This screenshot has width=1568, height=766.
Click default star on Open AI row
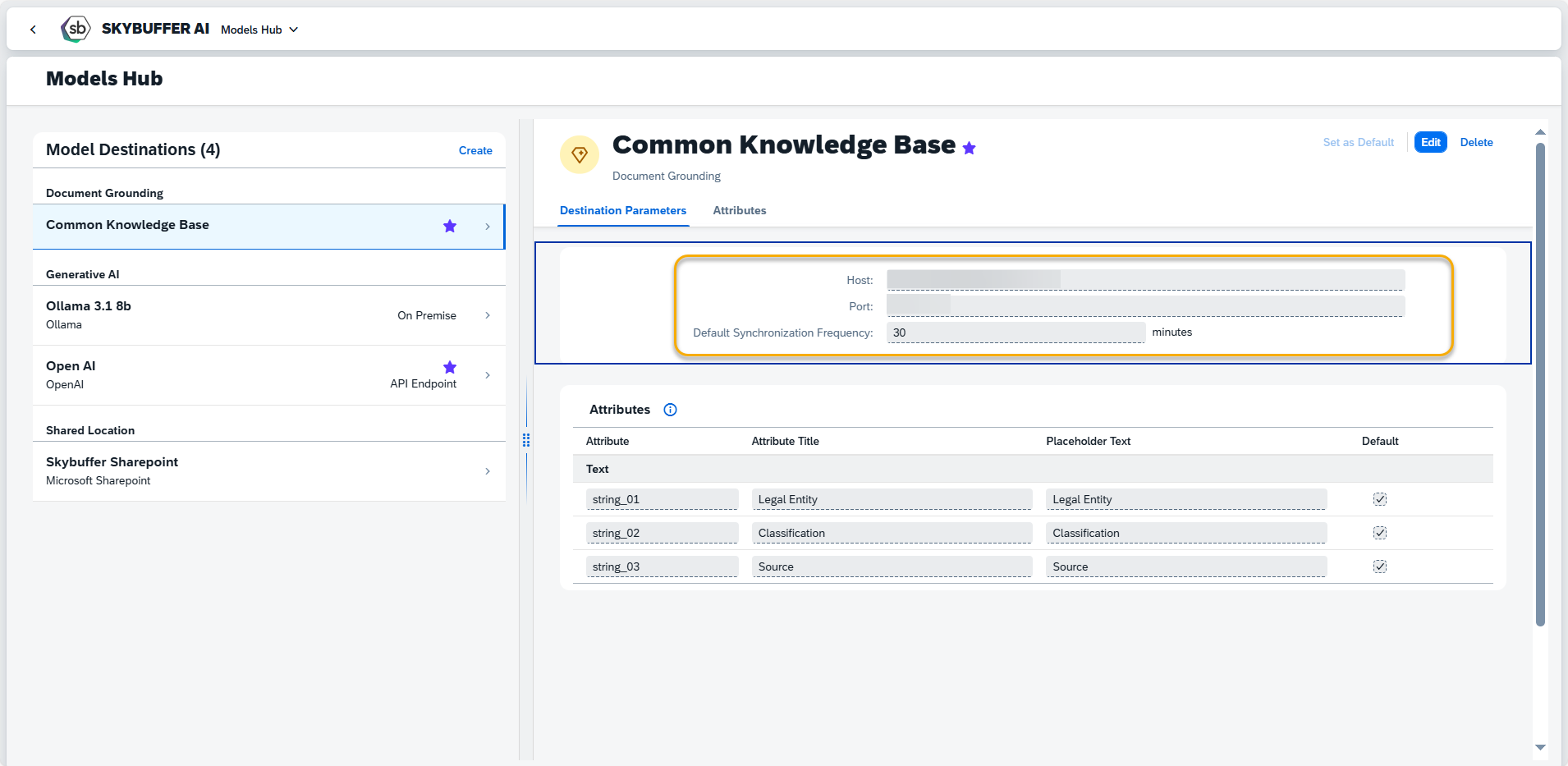click(x=450, y=367)
